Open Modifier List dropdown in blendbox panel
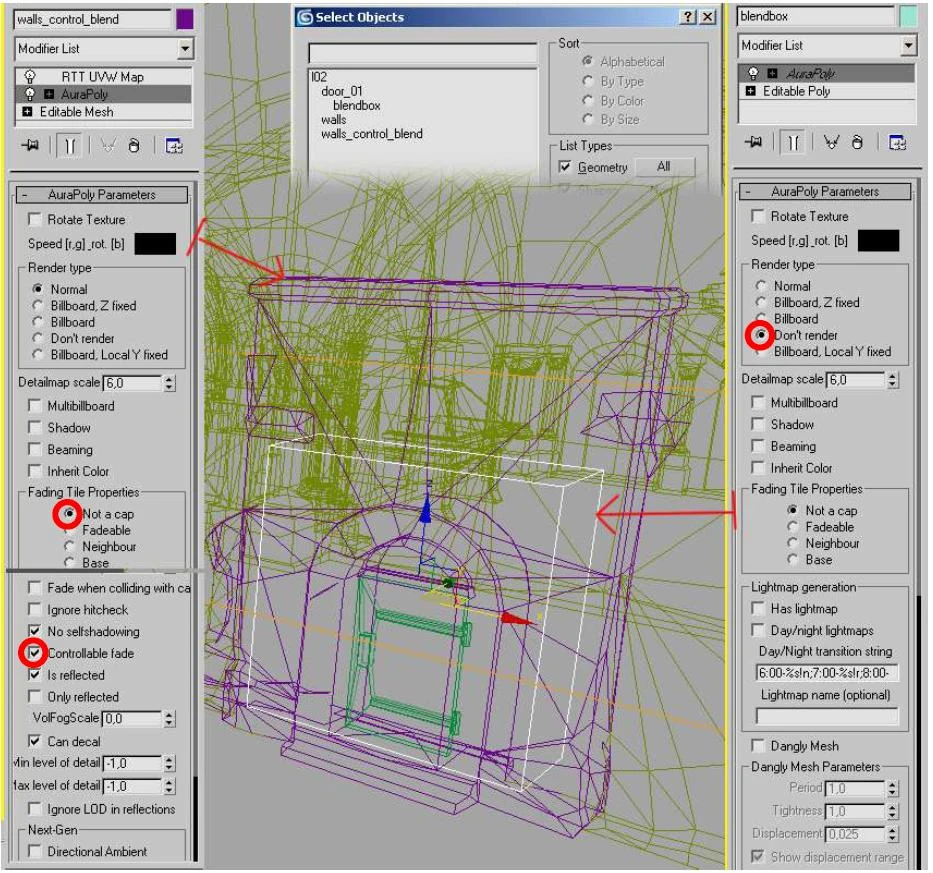 point(908,45)
